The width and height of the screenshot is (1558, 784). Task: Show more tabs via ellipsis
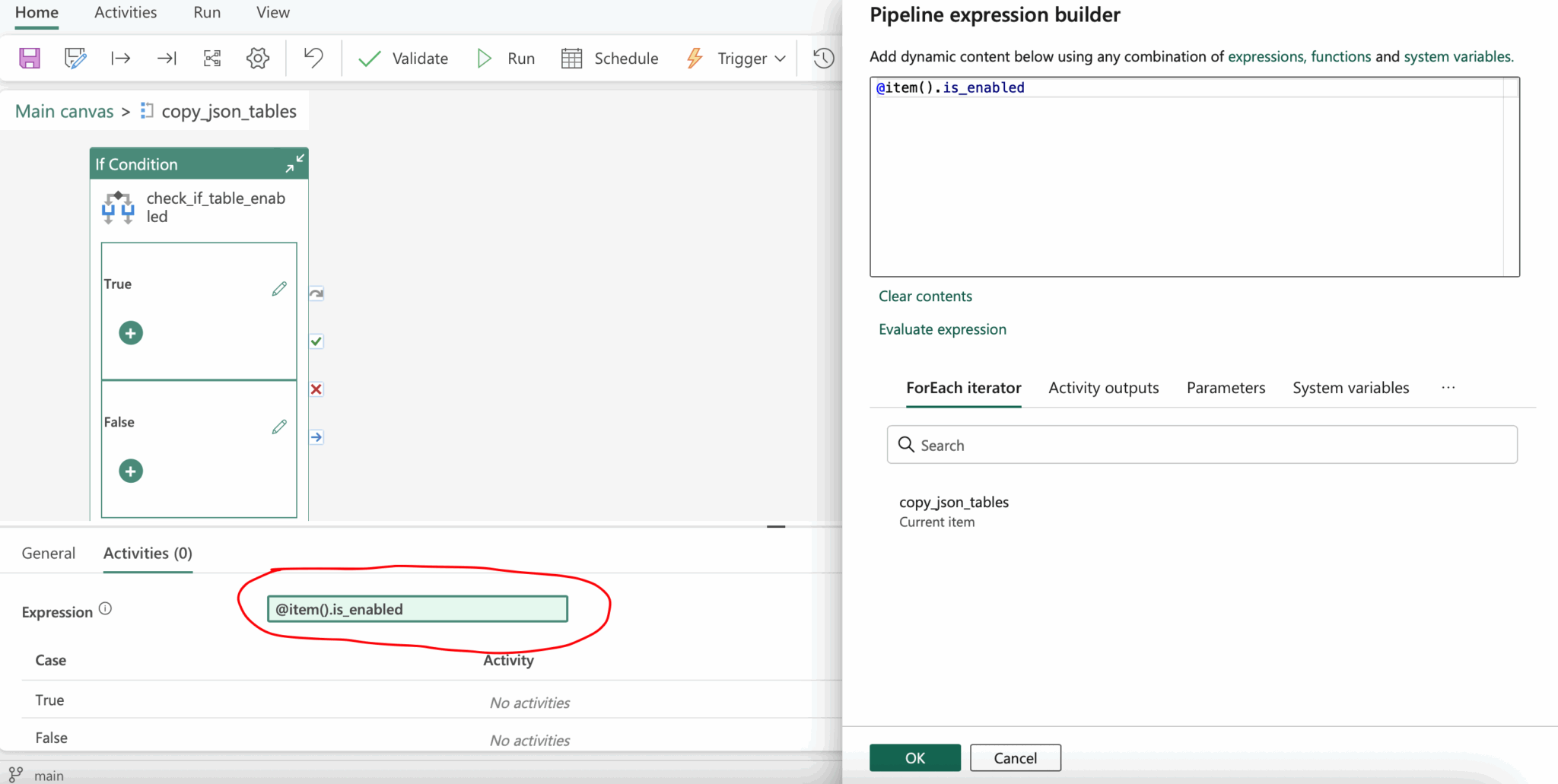tap(1448, 388)
